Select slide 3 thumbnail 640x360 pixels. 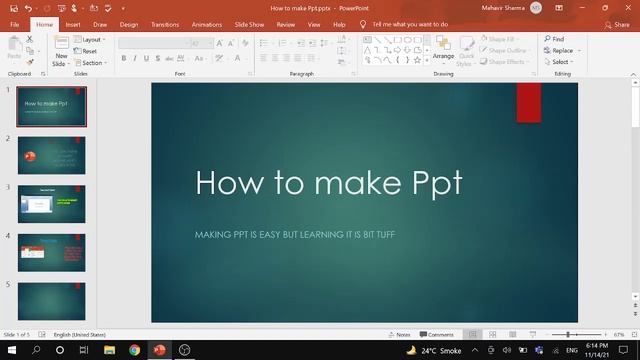click(x=51, y=204)
